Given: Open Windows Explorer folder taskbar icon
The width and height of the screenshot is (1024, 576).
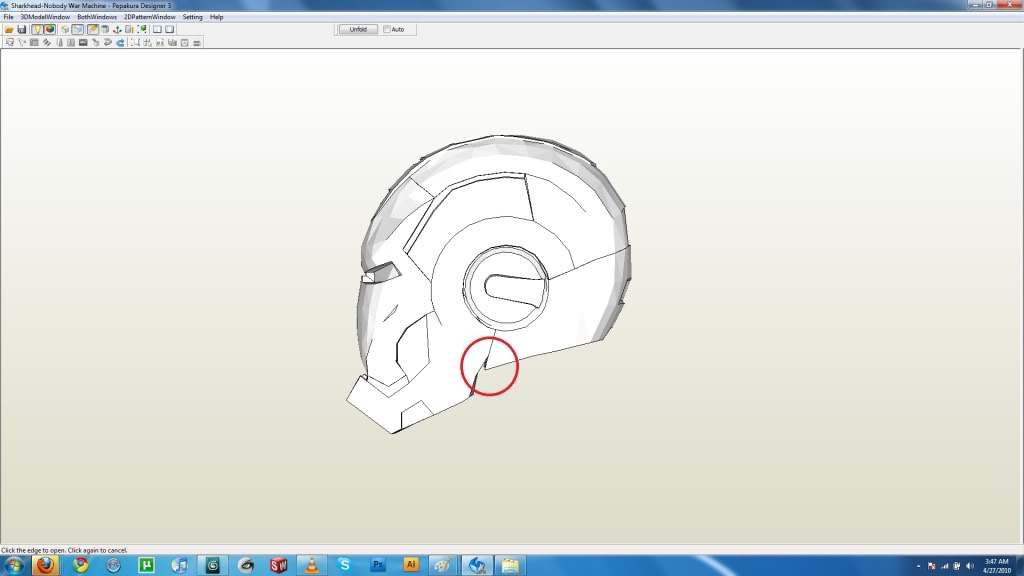Looking at the screenshot, I should (510, 565).
